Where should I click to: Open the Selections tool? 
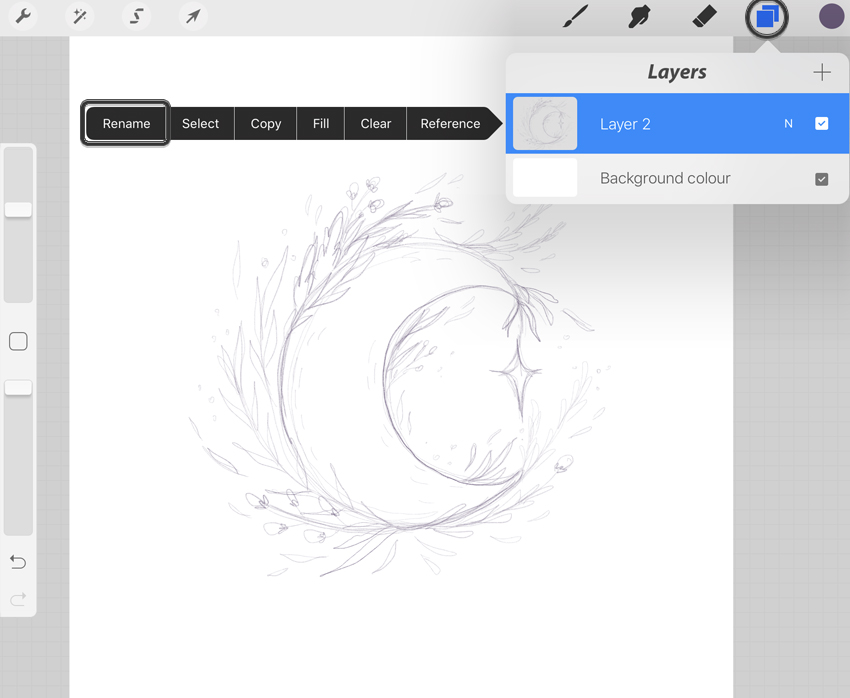pos(136,16)
